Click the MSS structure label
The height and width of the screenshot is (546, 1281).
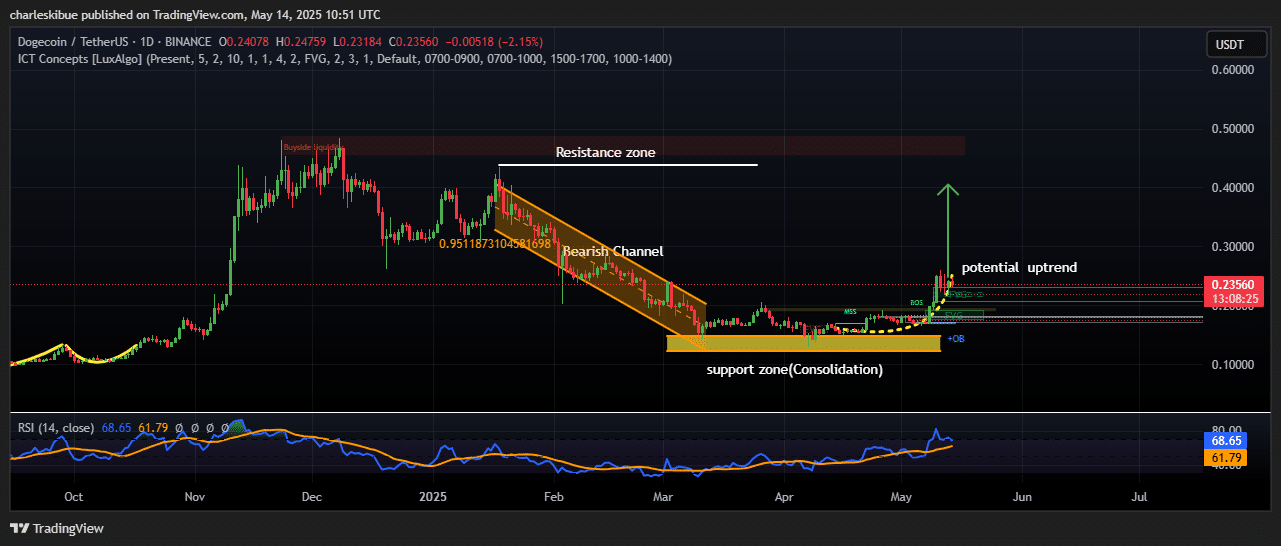[850, 311]
